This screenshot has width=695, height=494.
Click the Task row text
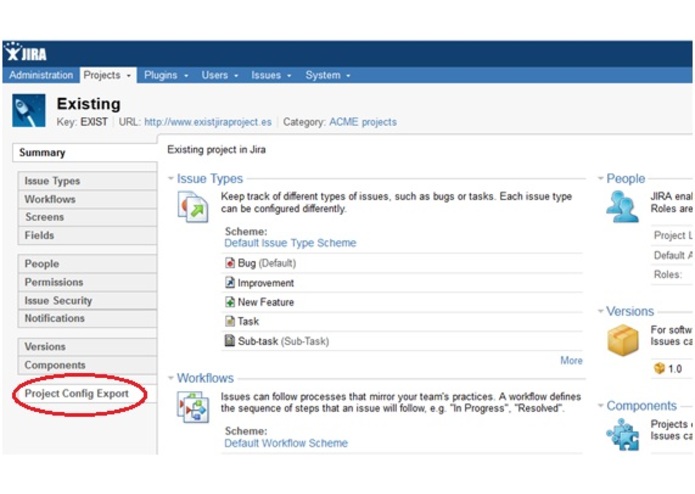coord(248,321)
